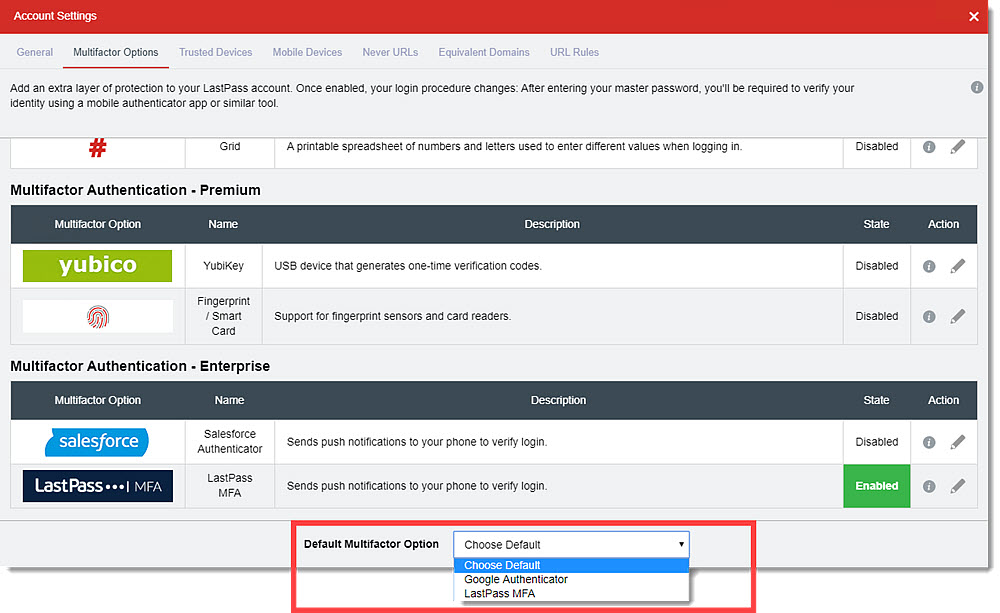Screen dimensions: 1000x613
Task: Edit the Grid multifactor option
Action: point(957,147)
